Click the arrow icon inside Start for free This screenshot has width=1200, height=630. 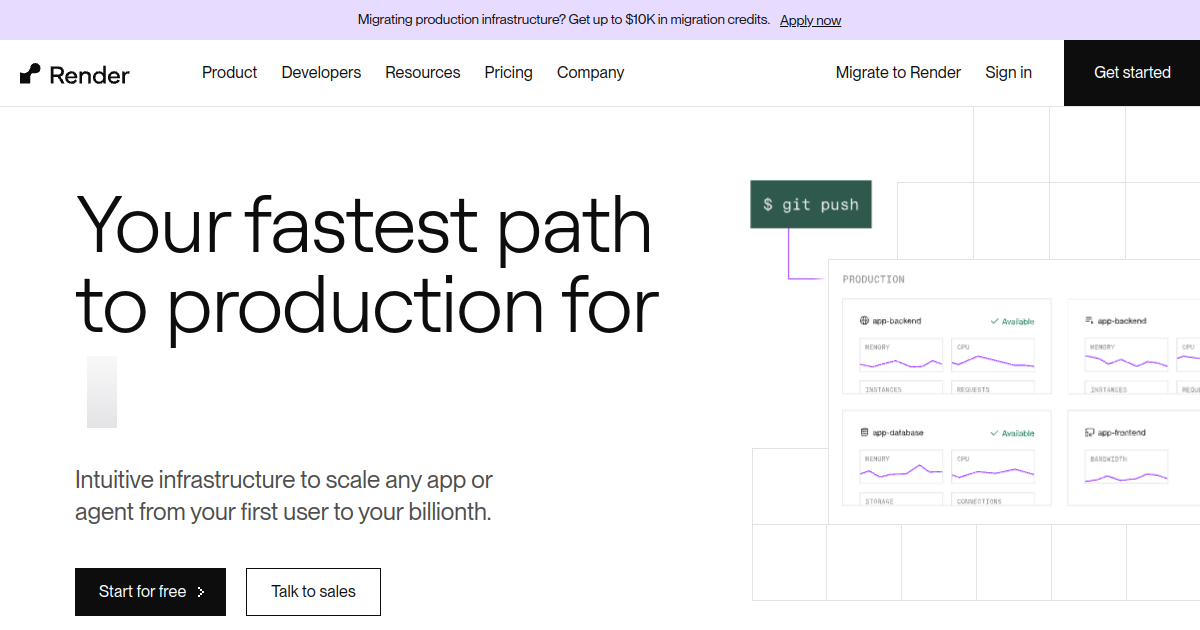(201, 592)
